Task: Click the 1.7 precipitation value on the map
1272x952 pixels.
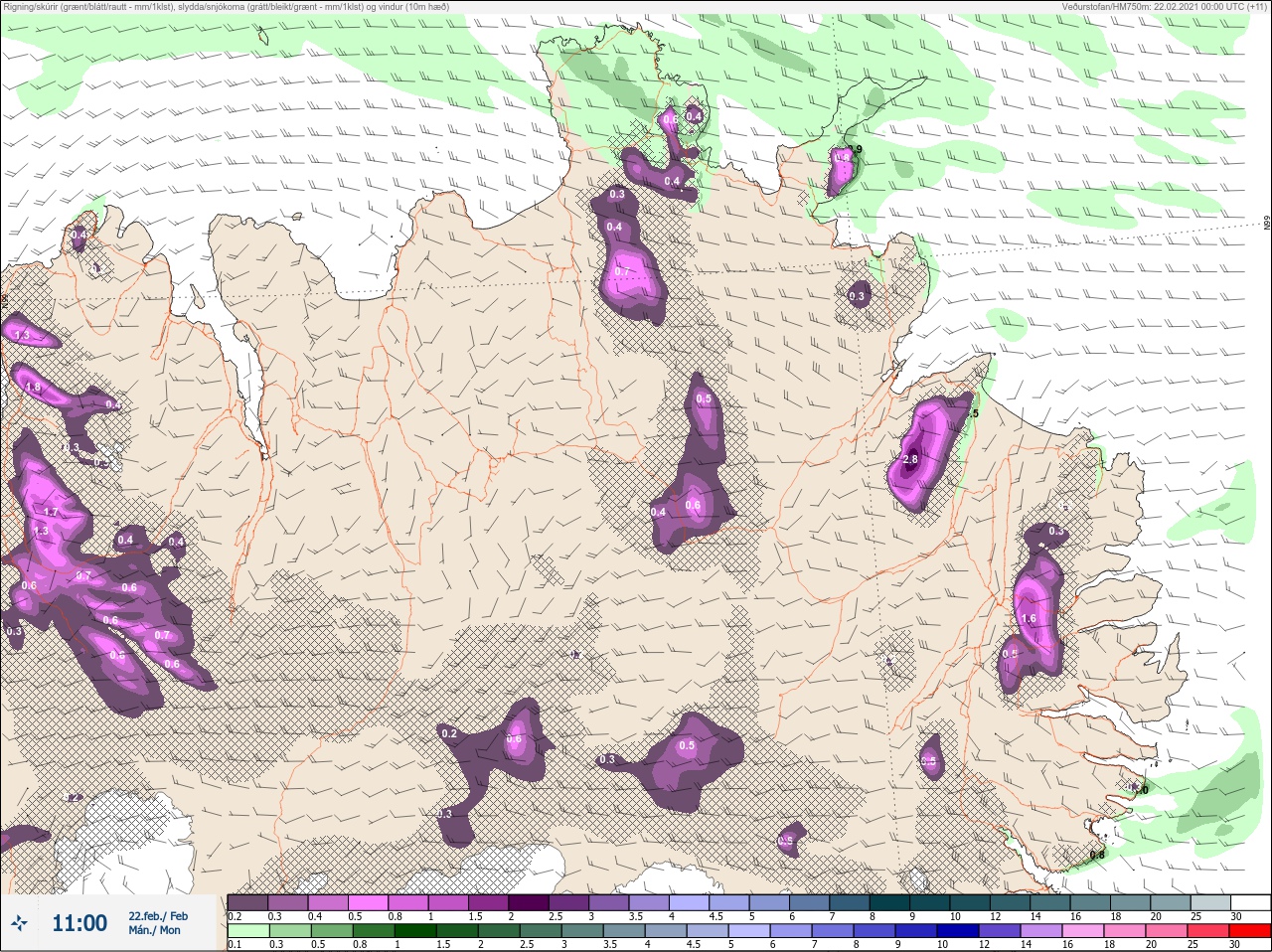Action: (53, 513)
